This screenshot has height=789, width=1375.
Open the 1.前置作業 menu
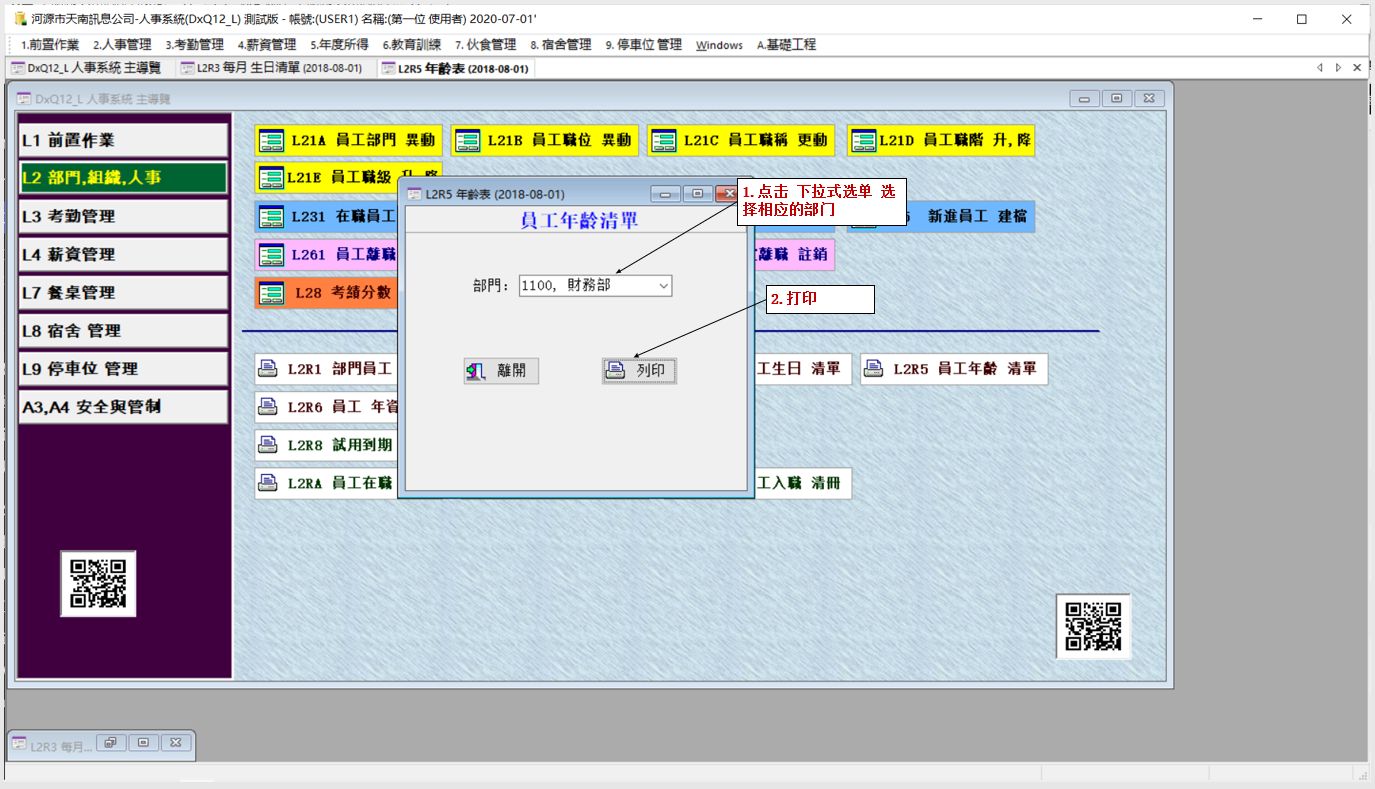(50, 45)
